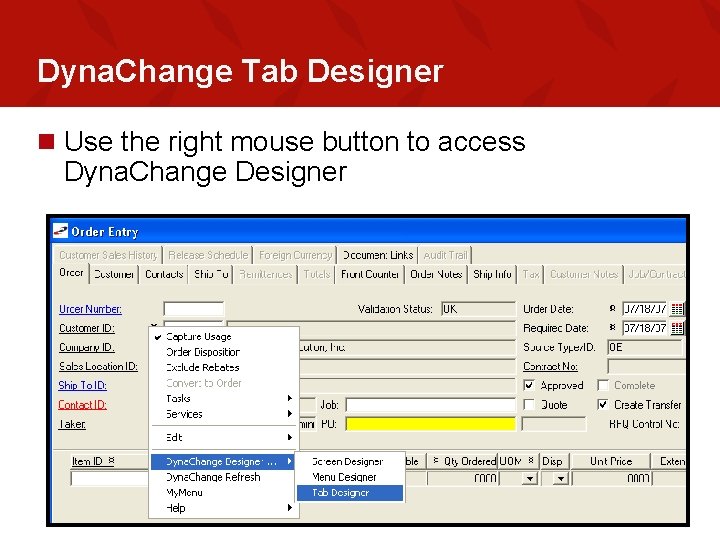Click the Order Date field
Screen dimensions: 720x540
tap(644, 309)
